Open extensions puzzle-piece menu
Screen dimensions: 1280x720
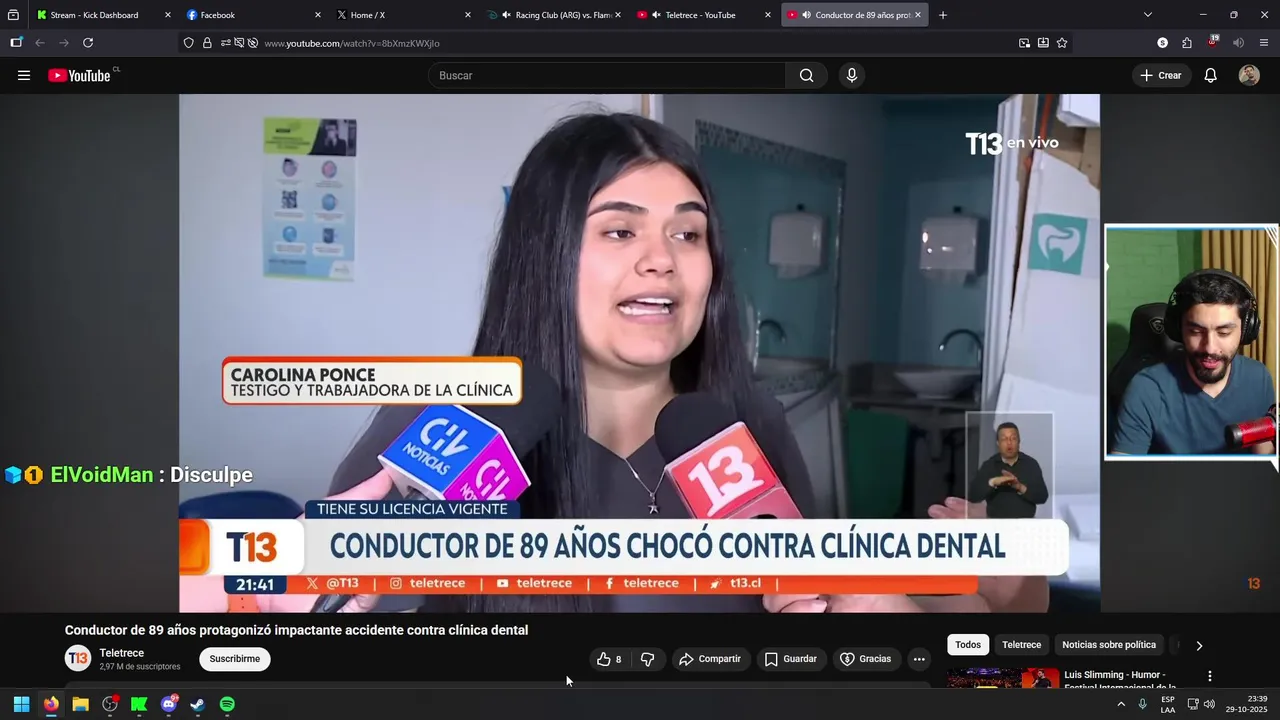pyautogui.click(x=1187, y=43)
